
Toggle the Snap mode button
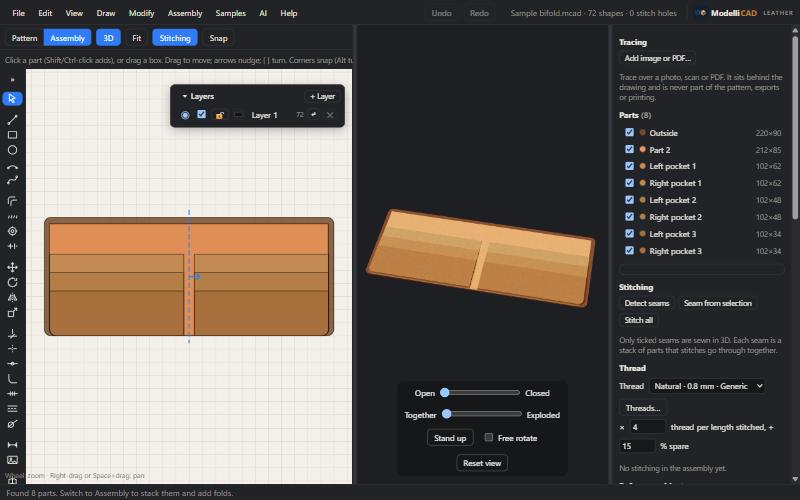tap(218, 38)
